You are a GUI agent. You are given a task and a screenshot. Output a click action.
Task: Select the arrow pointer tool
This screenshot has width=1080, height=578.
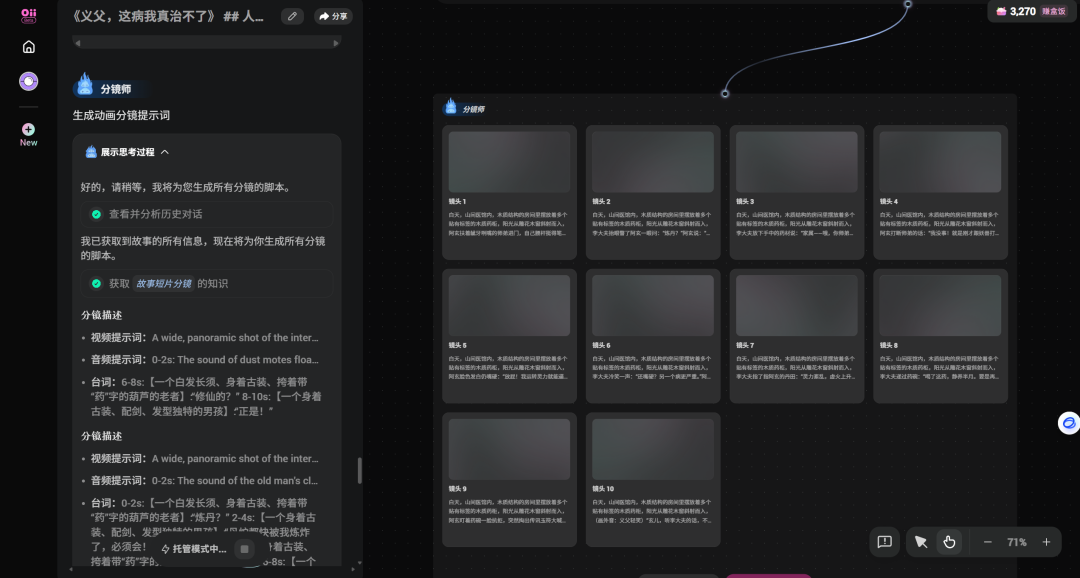pos(921,542)
